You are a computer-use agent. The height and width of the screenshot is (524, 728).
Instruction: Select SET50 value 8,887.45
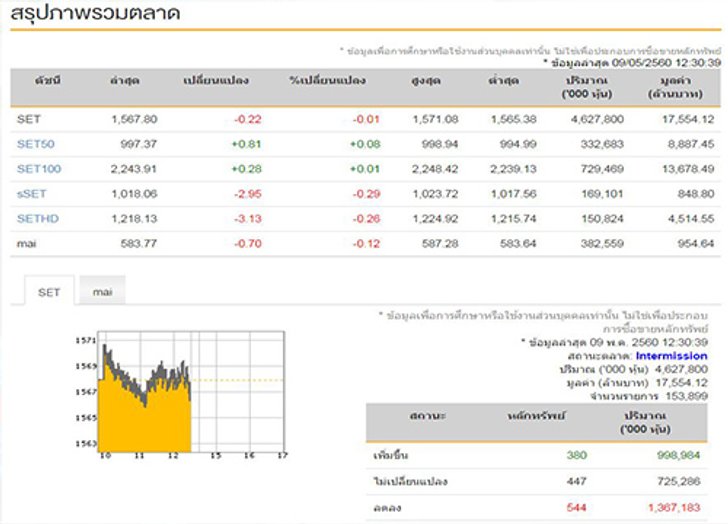point(691,144)
